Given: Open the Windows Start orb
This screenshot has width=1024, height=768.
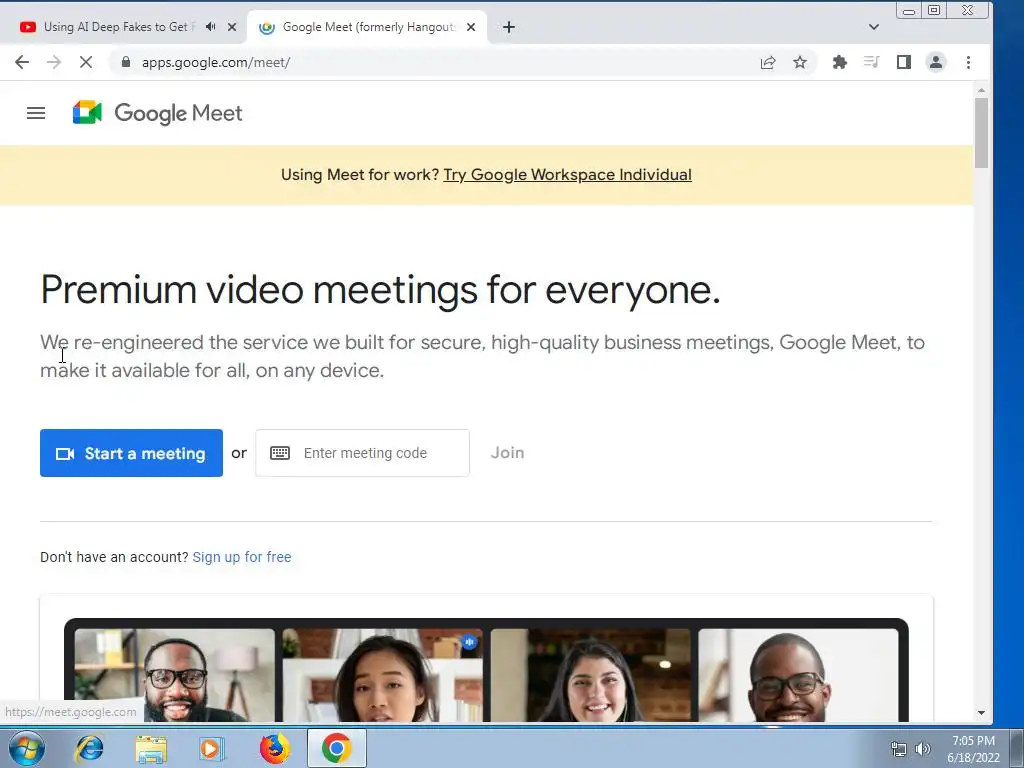Looking at the screenshot, I should (27, 748).
